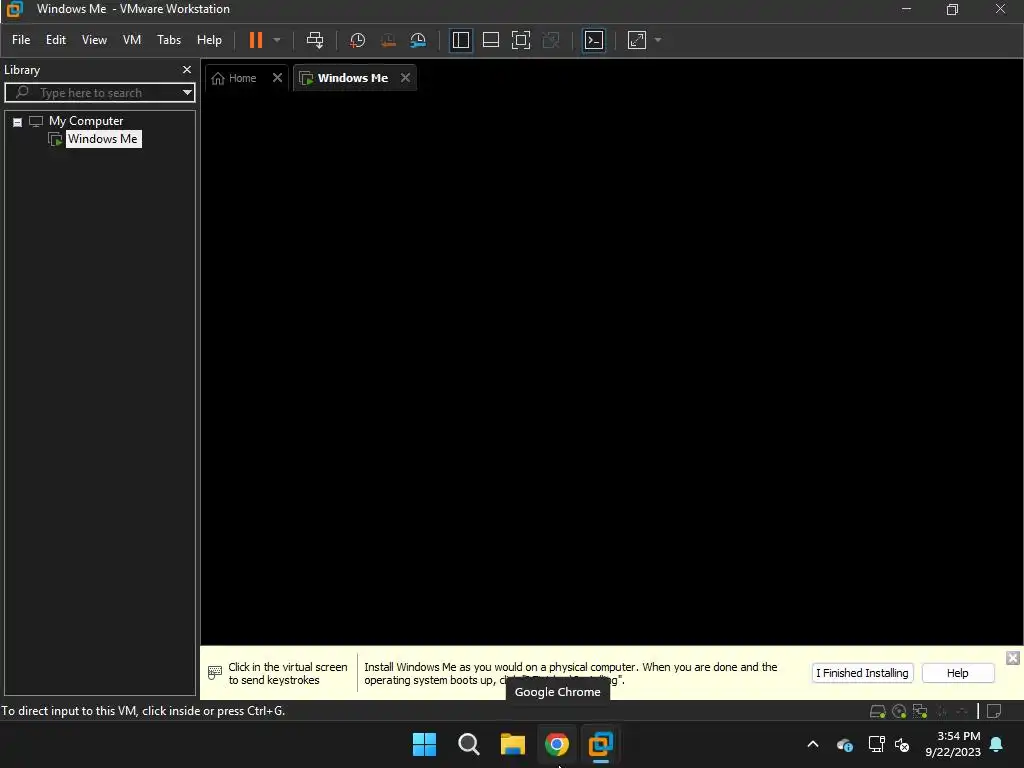This screenshot has height=768, width=1024.
Task: Open the Tabs menu
Action: [x=168, y=40]
